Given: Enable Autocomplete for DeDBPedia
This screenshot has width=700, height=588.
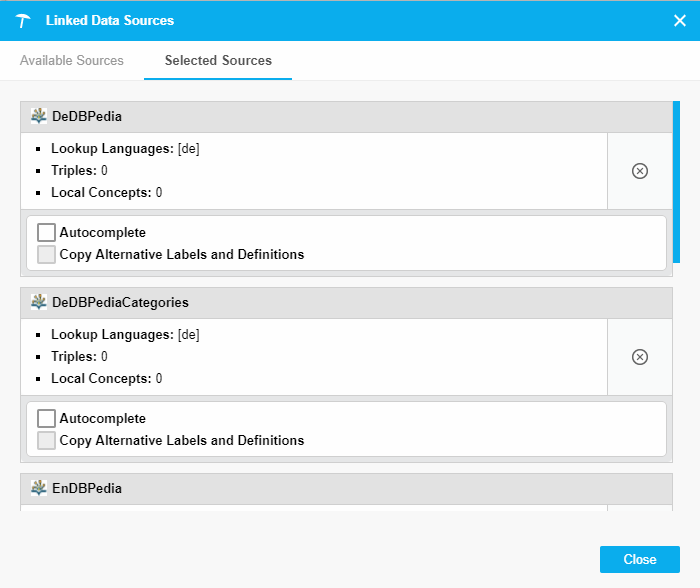Looking at the screenshot, I should tap(46, 233).
